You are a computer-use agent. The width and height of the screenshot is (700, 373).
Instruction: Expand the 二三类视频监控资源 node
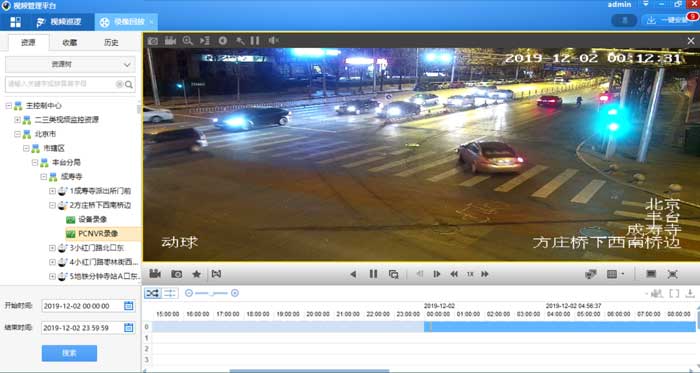tap(17, 120)
